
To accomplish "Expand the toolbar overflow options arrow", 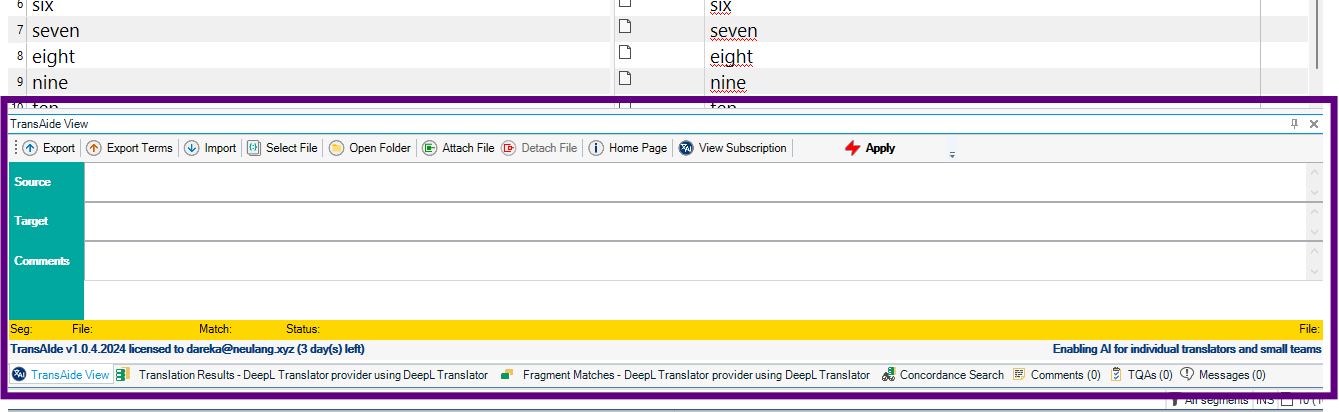I will pyautogui.click(x=952, y=154).
